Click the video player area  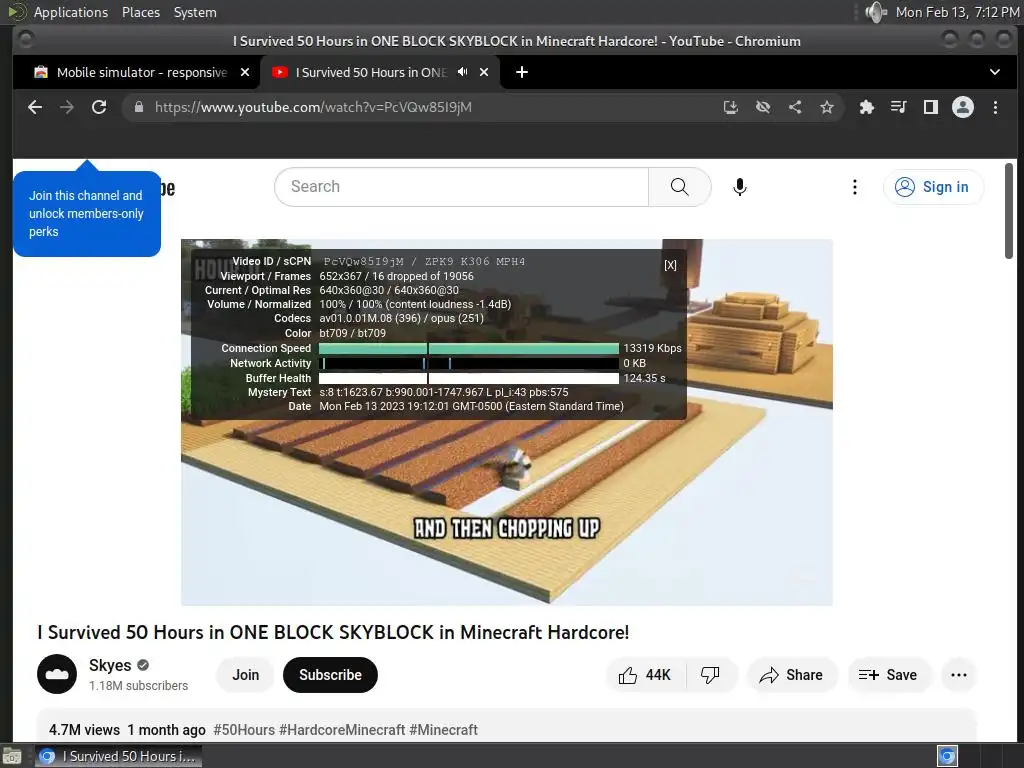507,423
